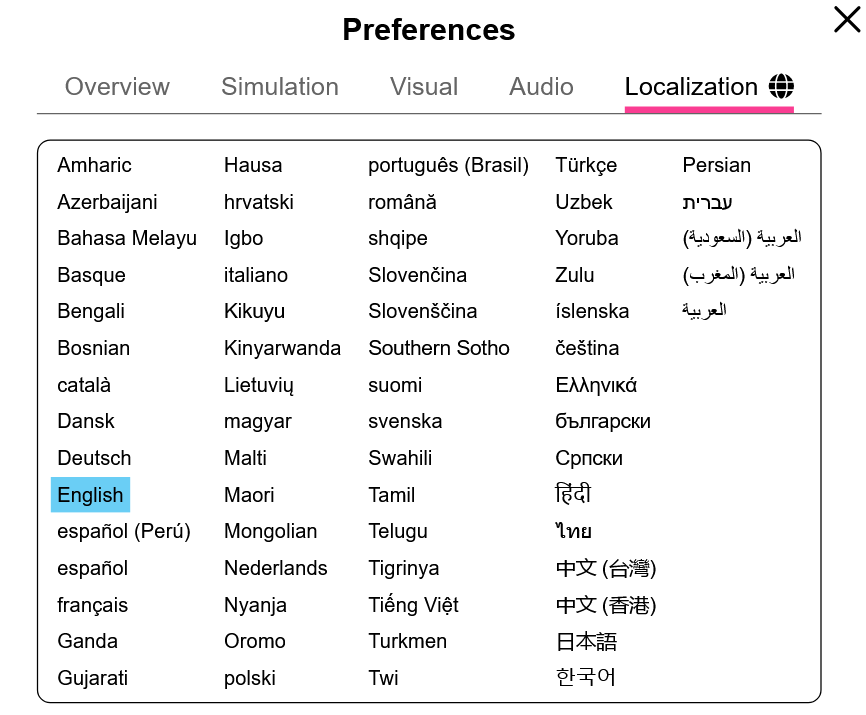Select Deutsch as the language

coord(94,458)
